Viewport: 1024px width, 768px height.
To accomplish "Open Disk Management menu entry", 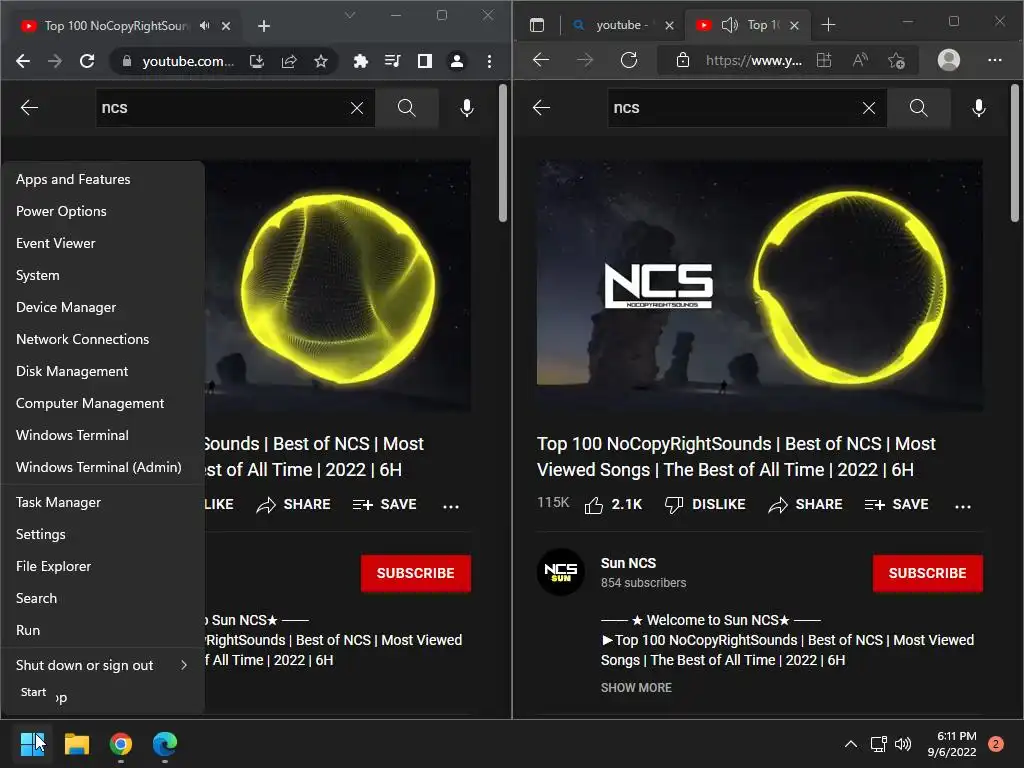I will pos(103,371).
